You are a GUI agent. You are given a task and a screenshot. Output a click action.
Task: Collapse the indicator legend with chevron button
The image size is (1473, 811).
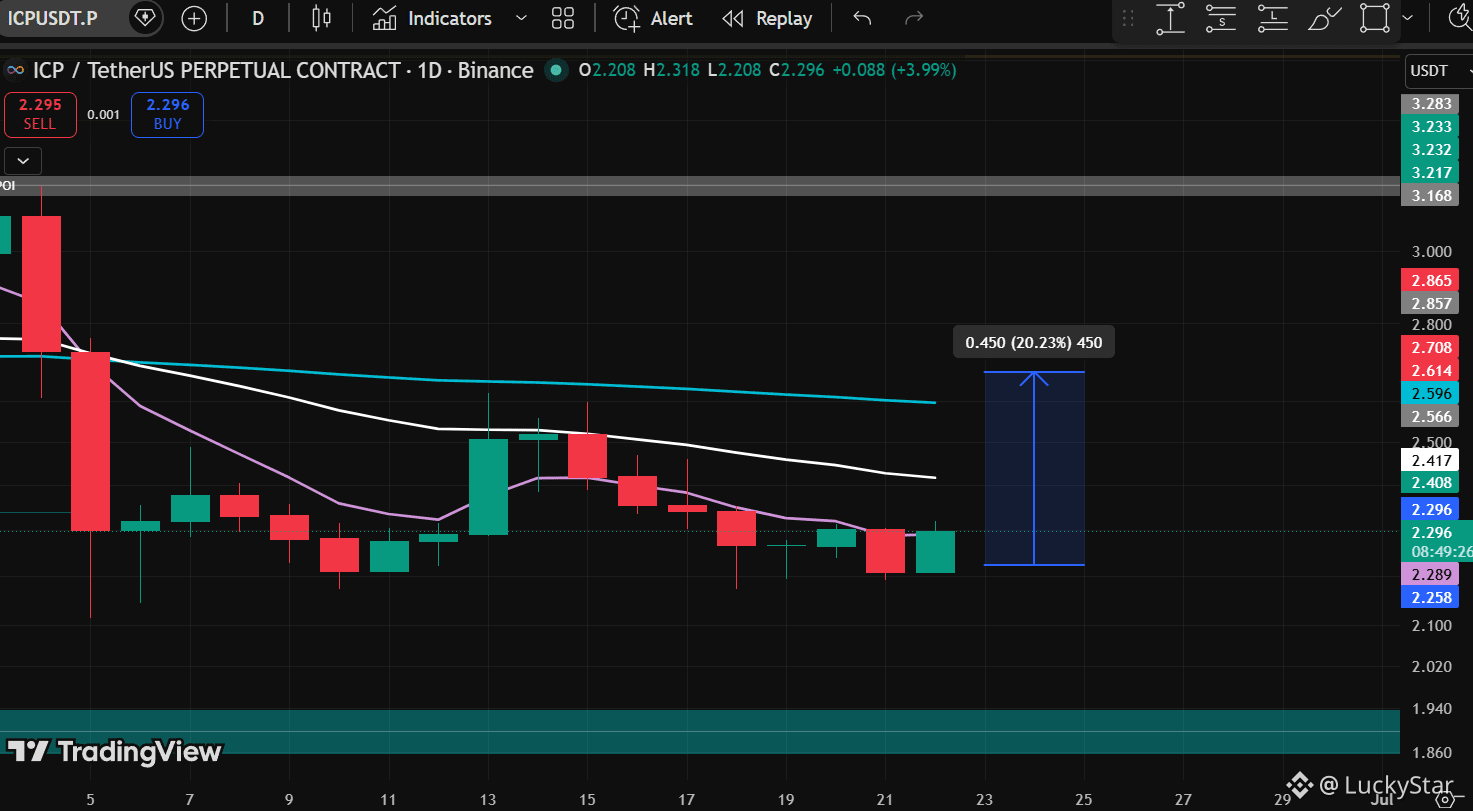tap(23, 160)
